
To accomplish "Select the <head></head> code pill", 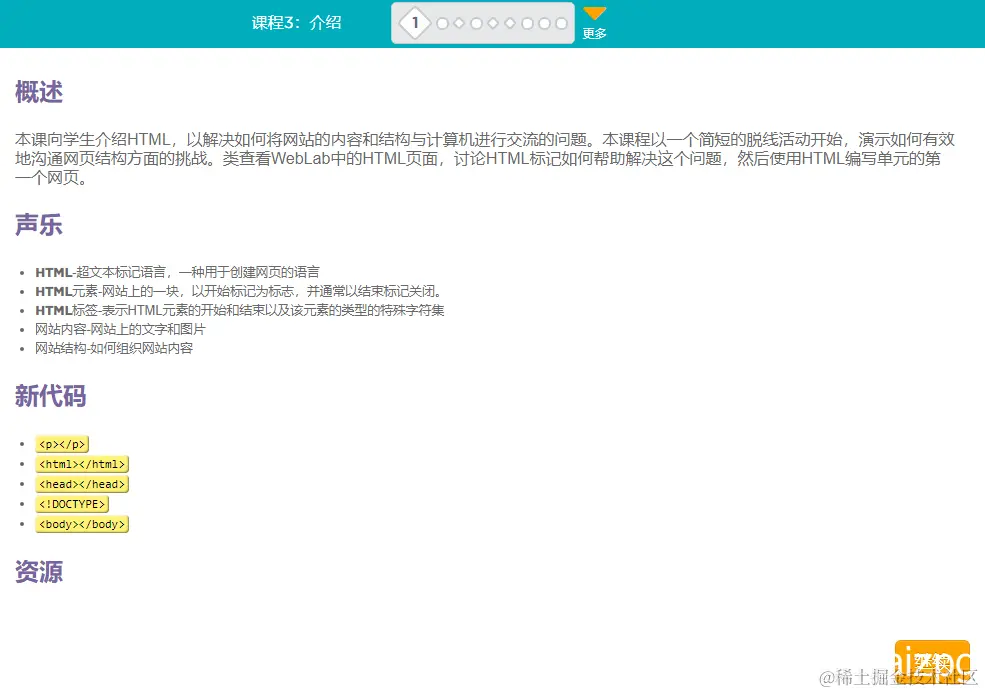I will pyautogui.click(x=82, y=484).
